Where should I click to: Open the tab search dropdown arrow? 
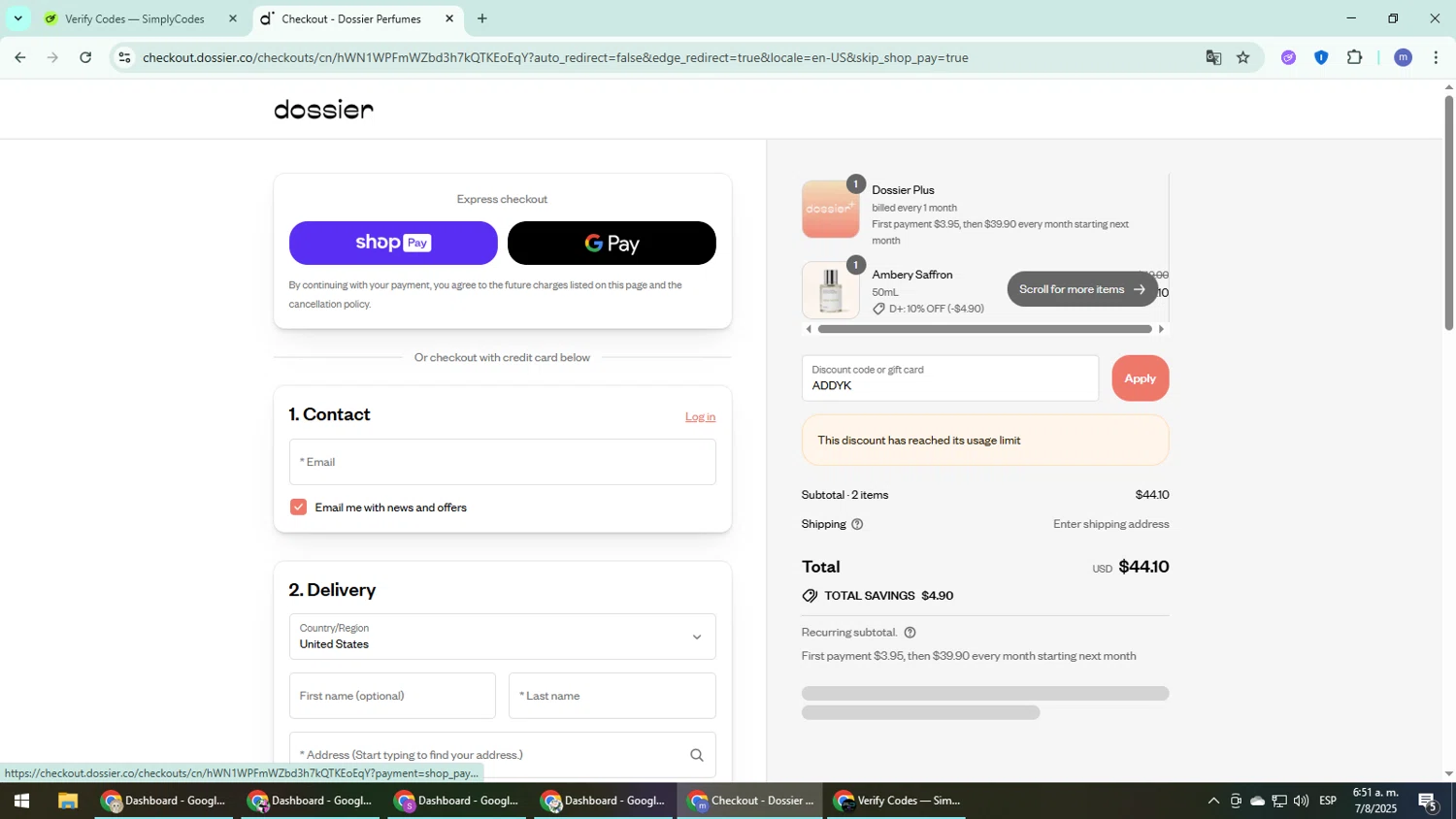tap(17, 18)
